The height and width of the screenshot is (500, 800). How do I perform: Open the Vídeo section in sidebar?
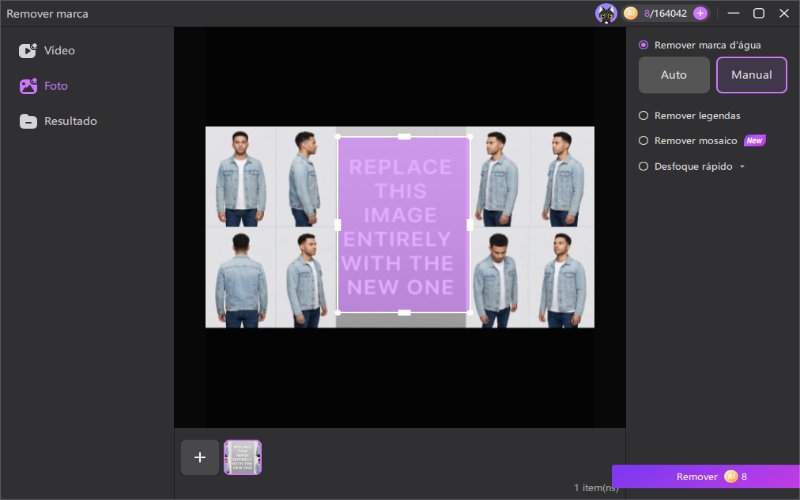(x=47, y=51)
